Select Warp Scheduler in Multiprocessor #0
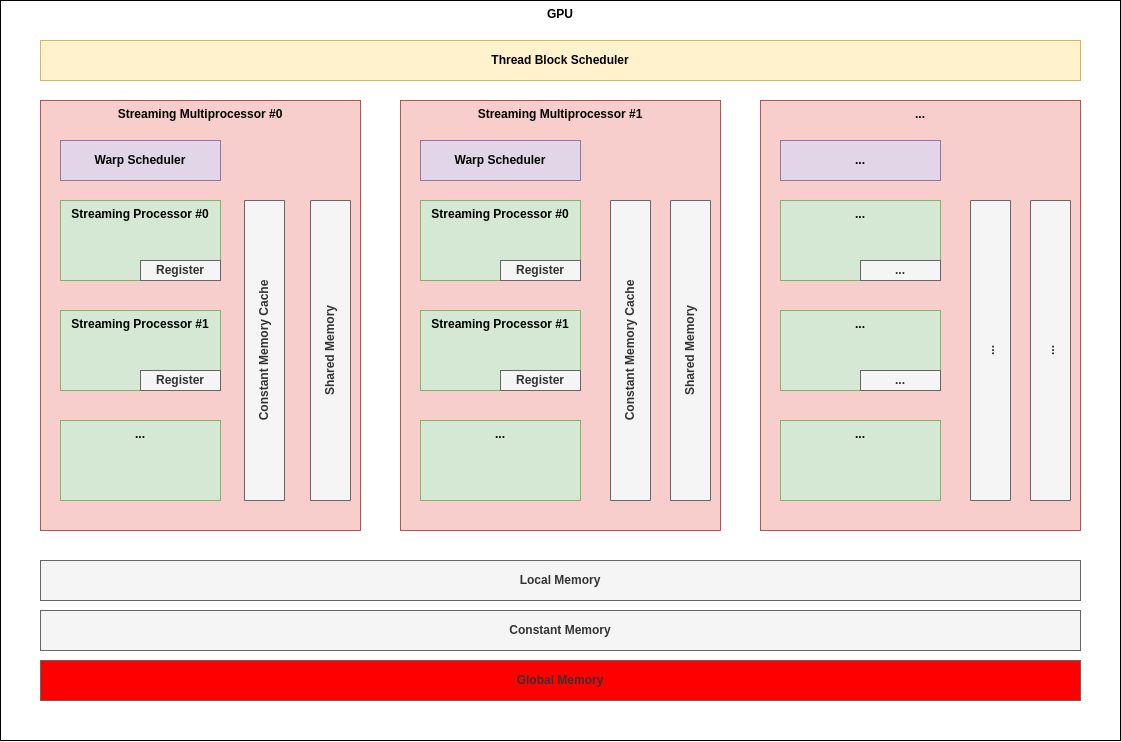This screenshot has height=742, width=1121. pyautogui.click(x=140, y=160)
